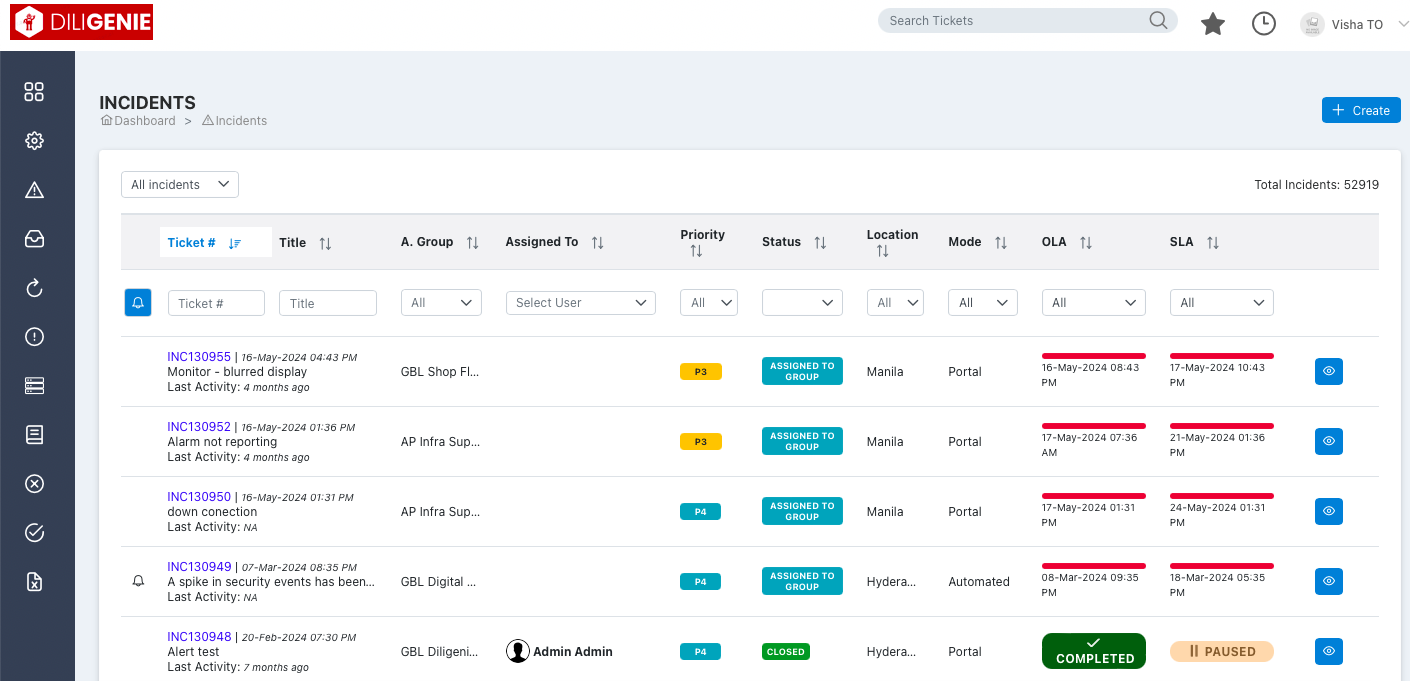1410x681 pixels.
Task: Click the Dashboard breadcrumb link
Action: pos(145,120)
